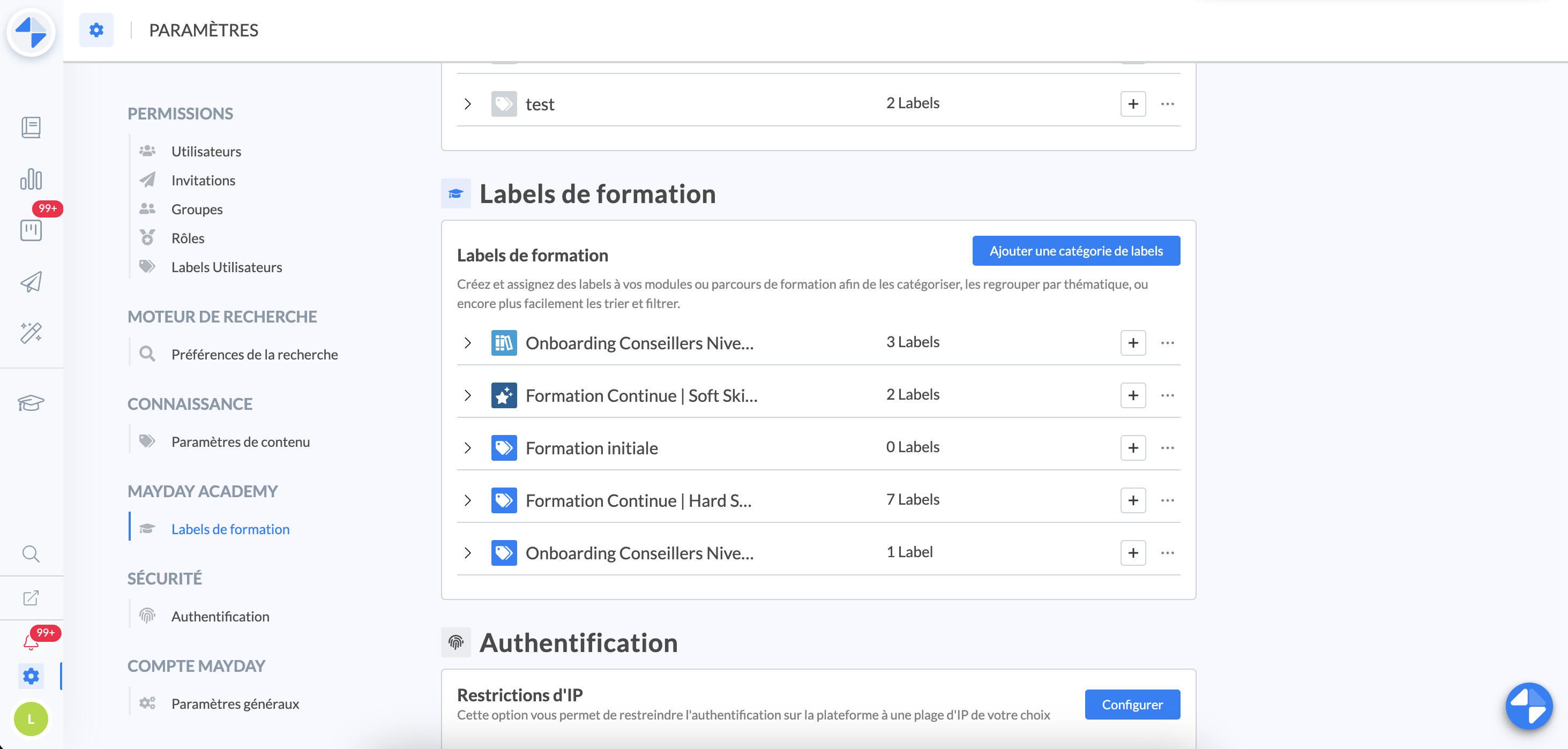Click the Configurer button

coord(1132,705)
